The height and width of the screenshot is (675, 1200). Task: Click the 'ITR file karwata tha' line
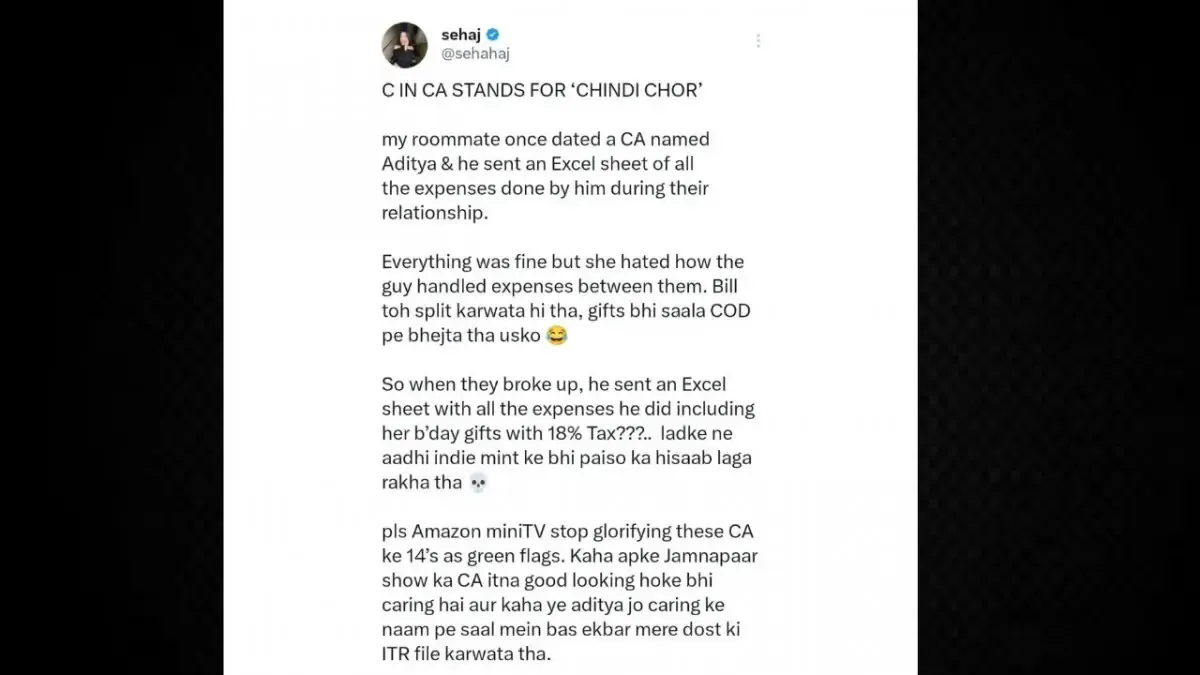tap(466, 652)
